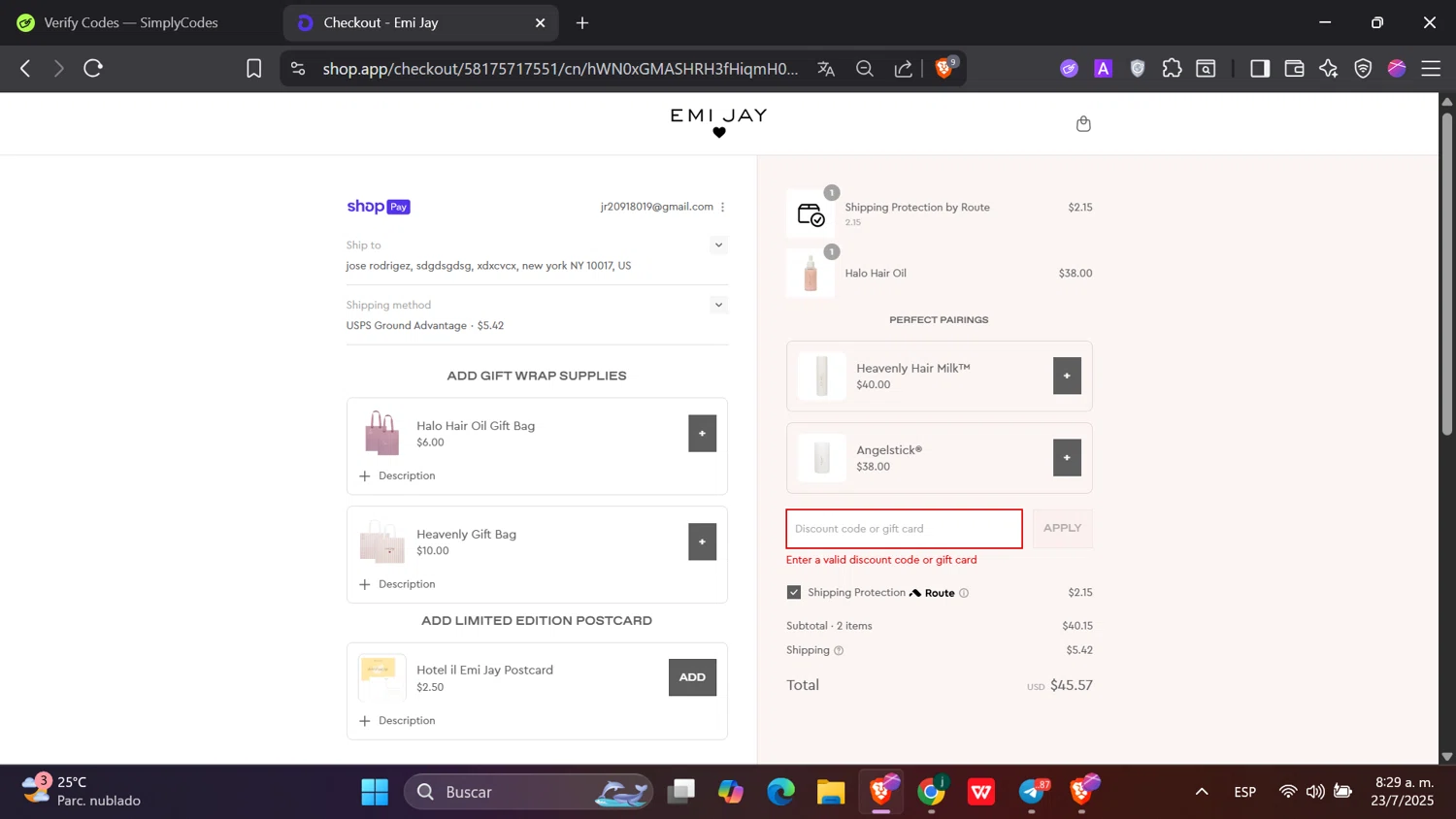Viewport: 1456px width, 819px height.
Task: Open File Explorer from taskbar
Action: [831, 792]
